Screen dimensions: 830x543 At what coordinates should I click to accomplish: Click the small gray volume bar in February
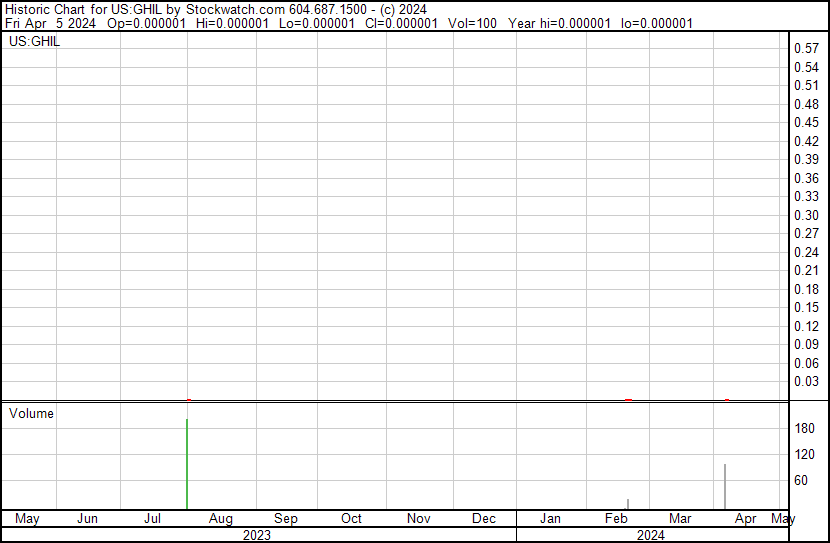pyautogui.click(x=628, y=504)
